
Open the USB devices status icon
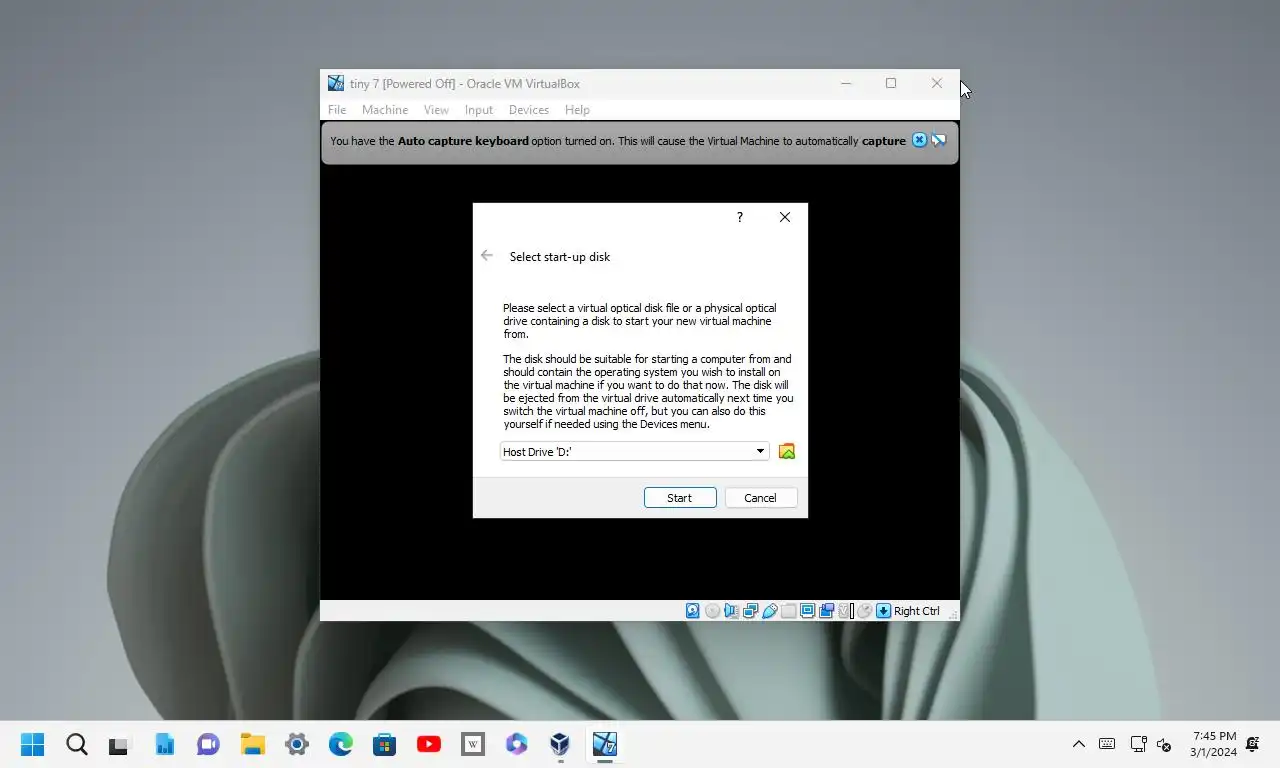769,611
